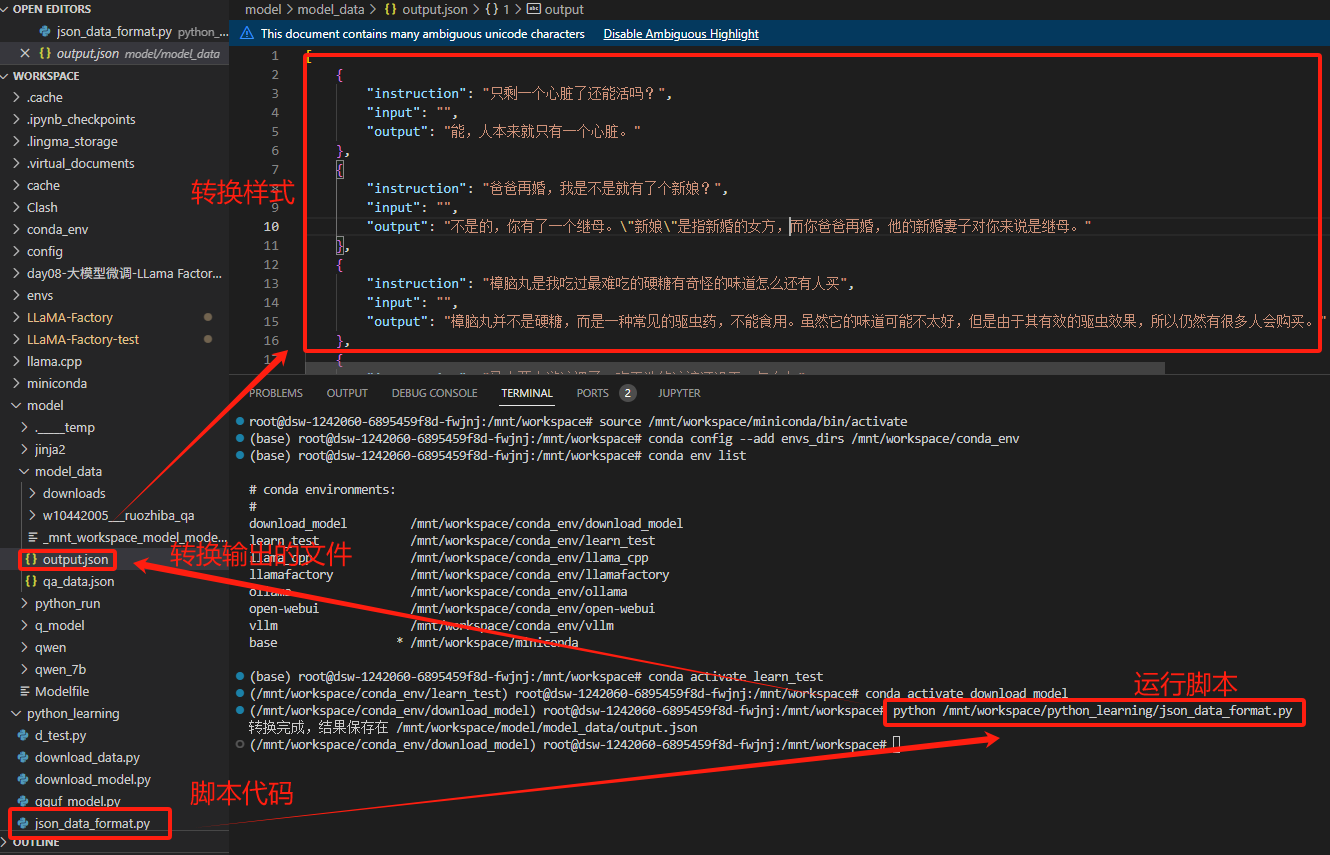Screen dimensions: 1330x855
Task: Click the PORTS badge showing 2
Action: click(627, 393)
